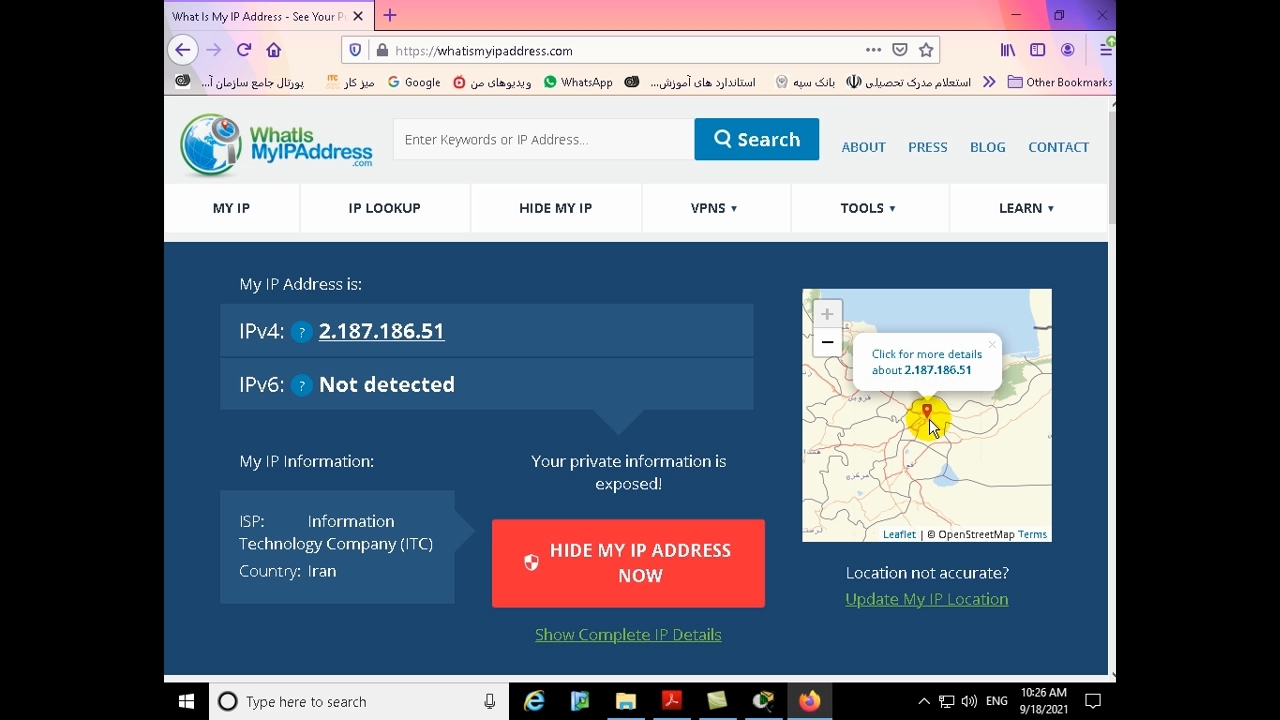Close the map popup bubble
Image resolution: width=1280 pixels, height=720 pixels.
click(x=991, y=345)
